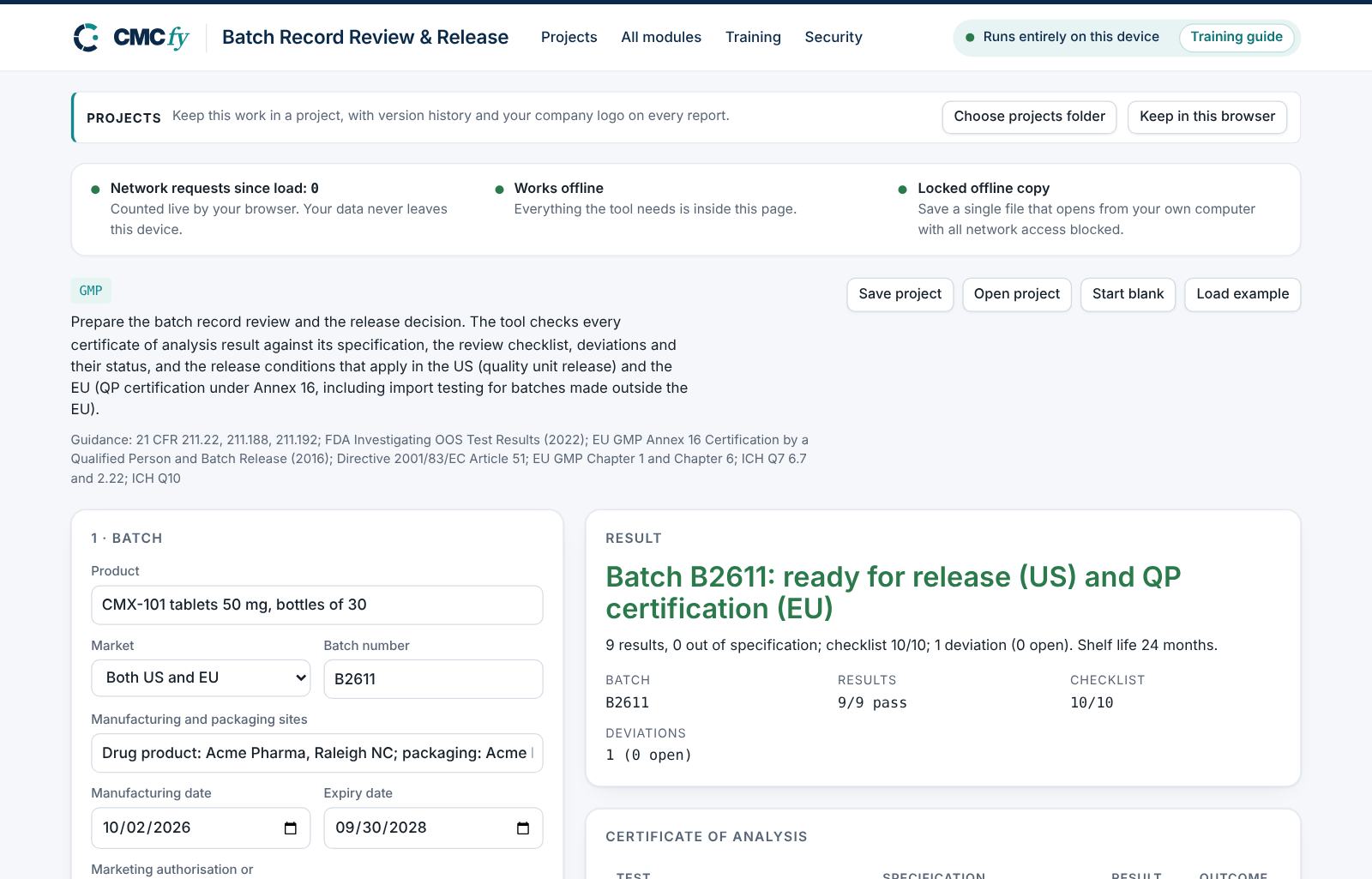1372x879 pixels.
Task: Click the Batch B2611 result headline
Action: click(x=893, y=593)
